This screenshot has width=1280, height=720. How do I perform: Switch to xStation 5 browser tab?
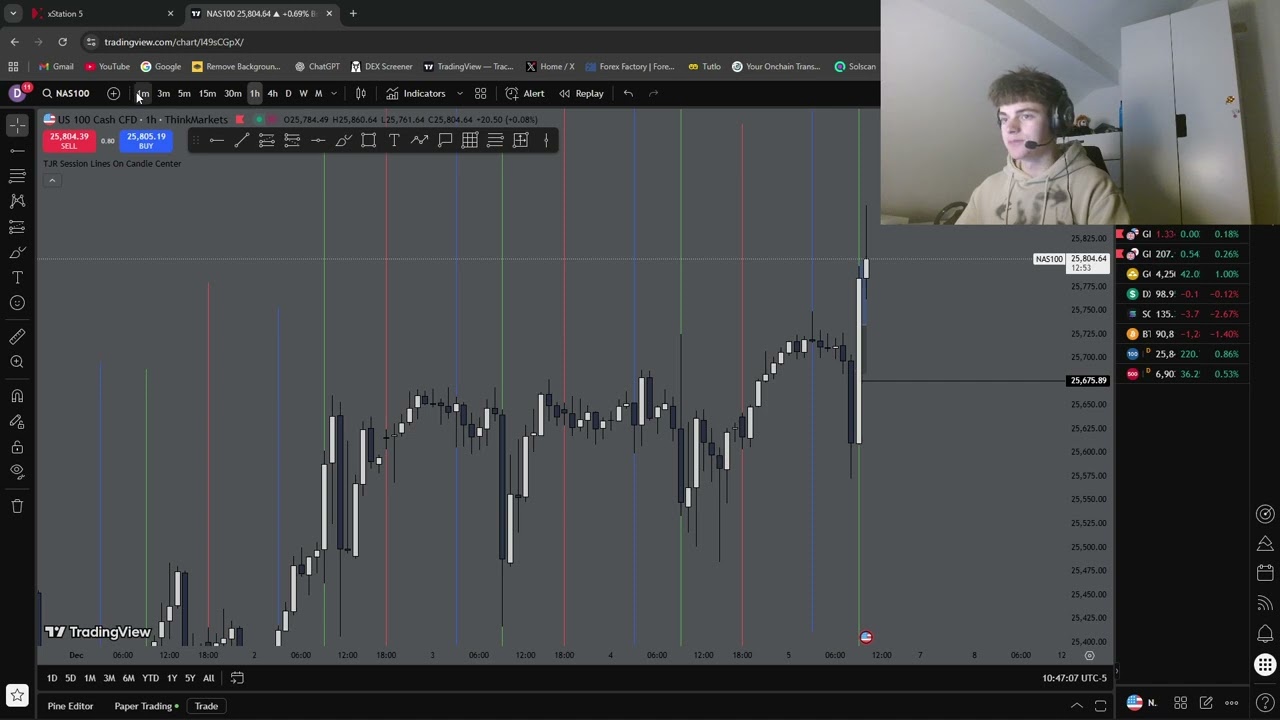pyautogui.click(x=100, y=14)
